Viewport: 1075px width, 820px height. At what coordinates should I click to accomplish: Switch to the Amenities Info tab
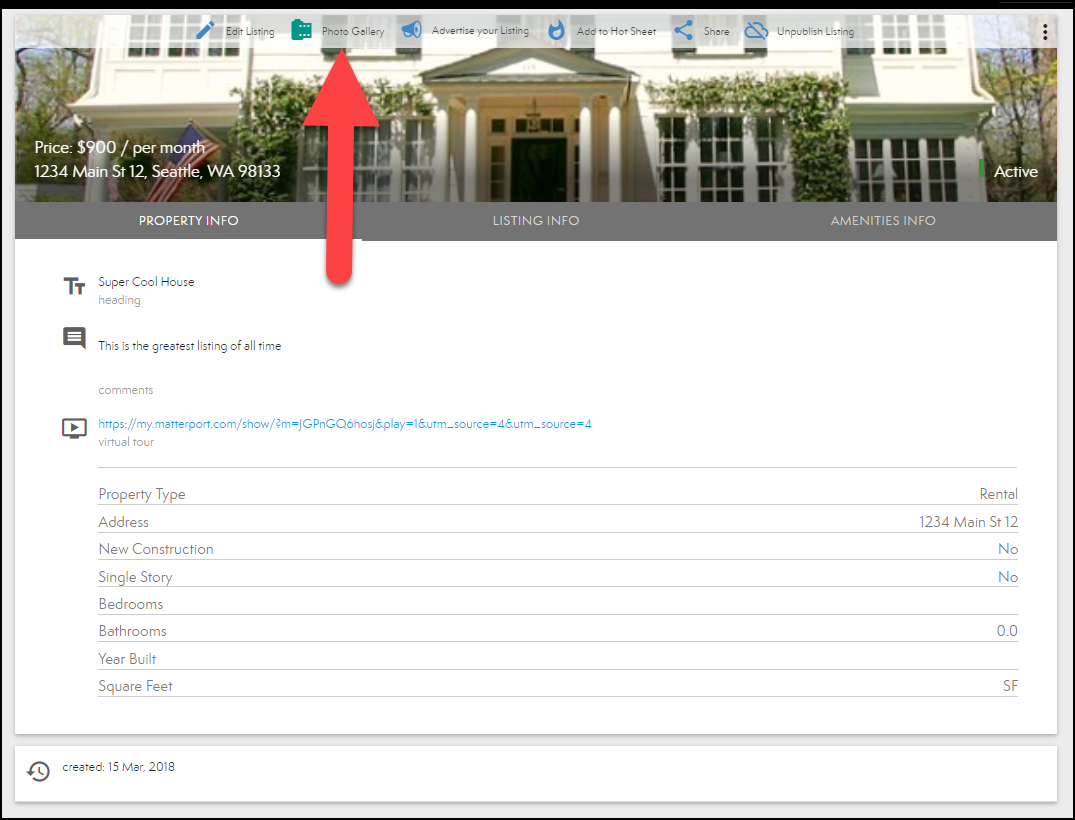(x=882, y=220)
